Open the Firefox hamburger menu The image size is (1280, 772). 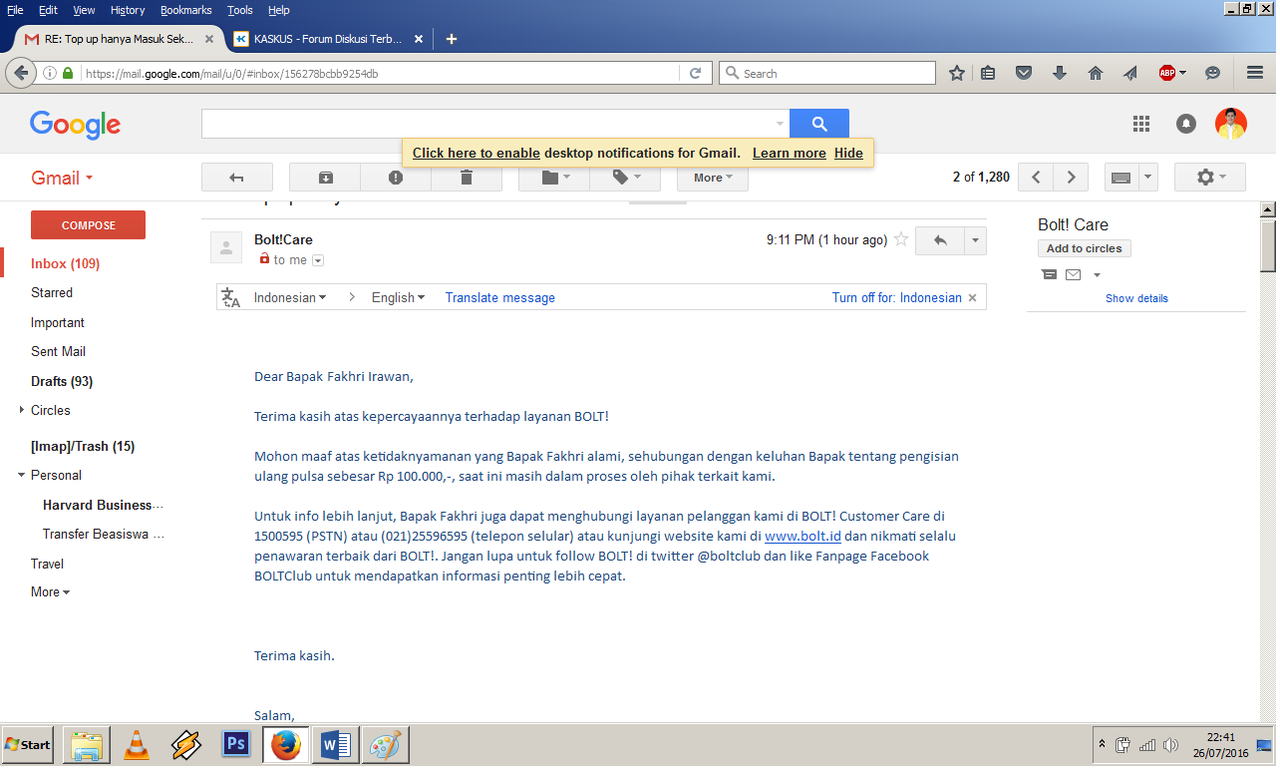point(1255,73)
